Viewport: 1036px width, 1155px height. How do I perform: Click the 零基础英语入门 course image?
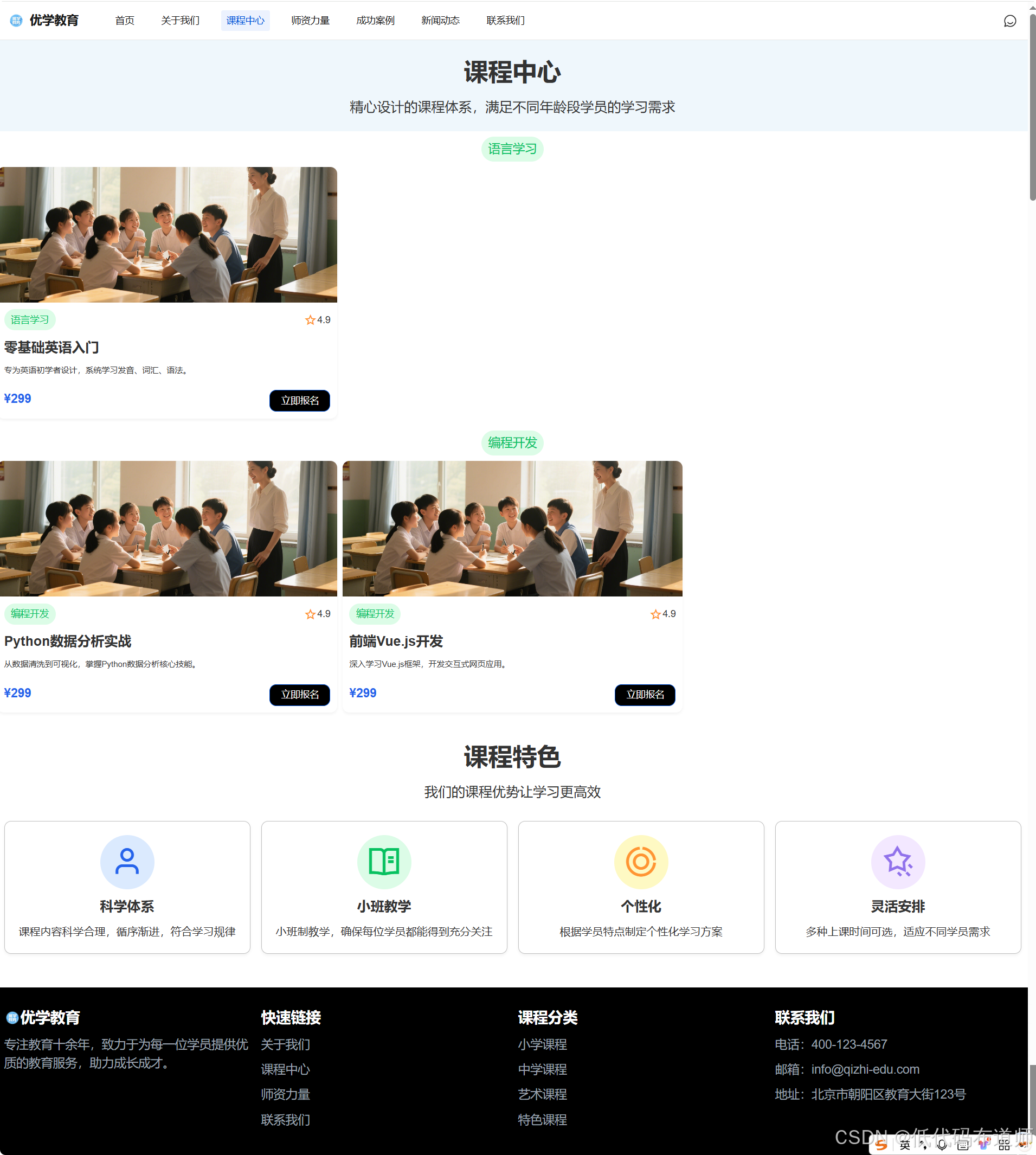169,235
